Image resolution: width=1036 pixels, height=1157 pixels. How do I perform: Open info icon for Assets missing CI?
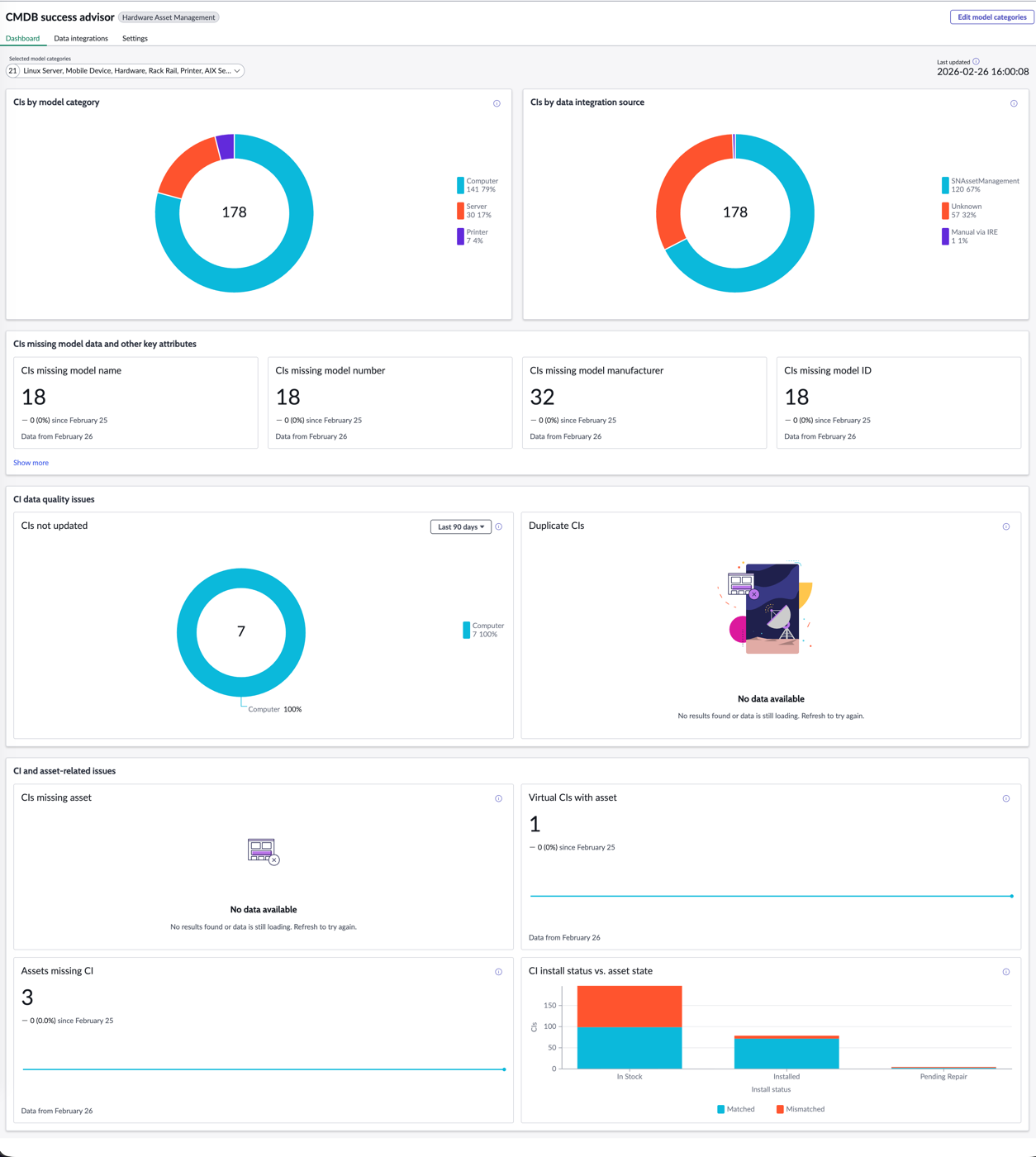(499, 972)
